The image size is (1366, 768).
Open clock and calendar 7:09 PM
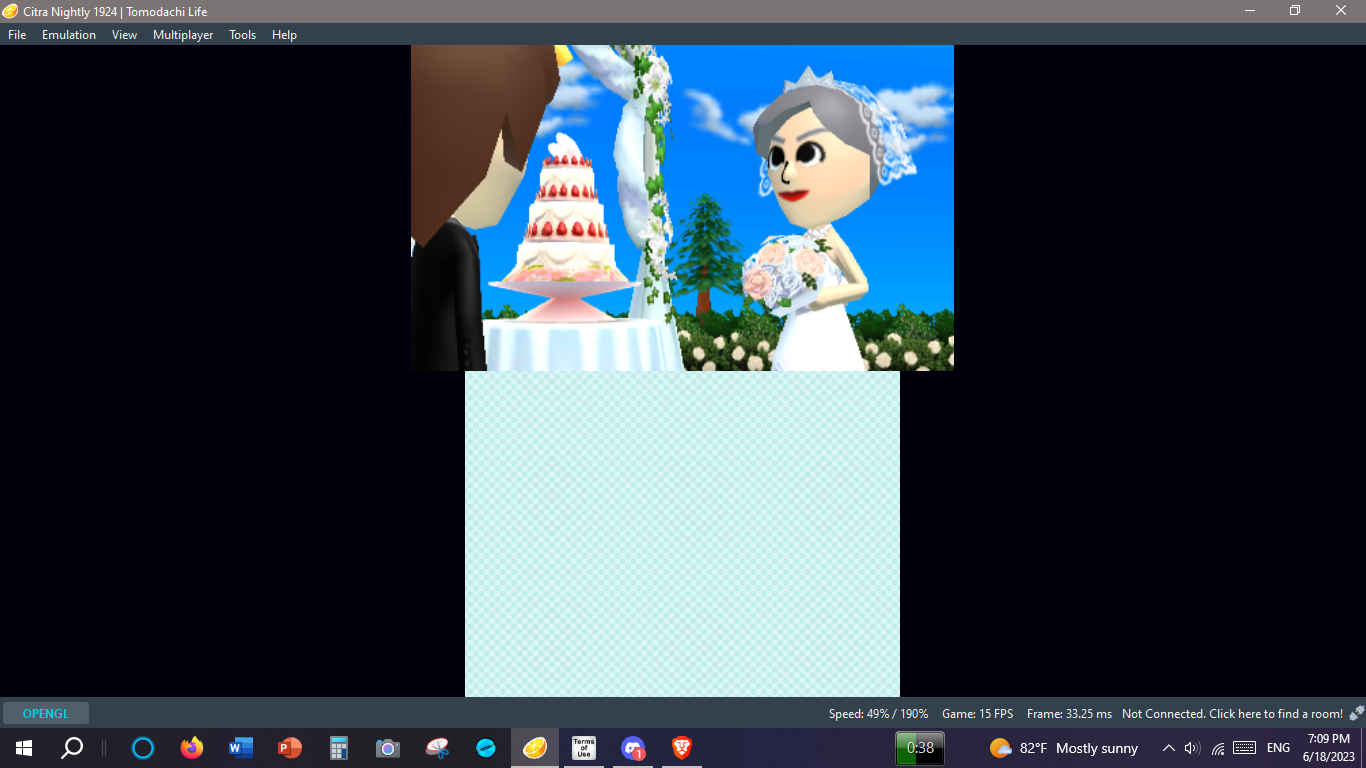pos(1329,748)
